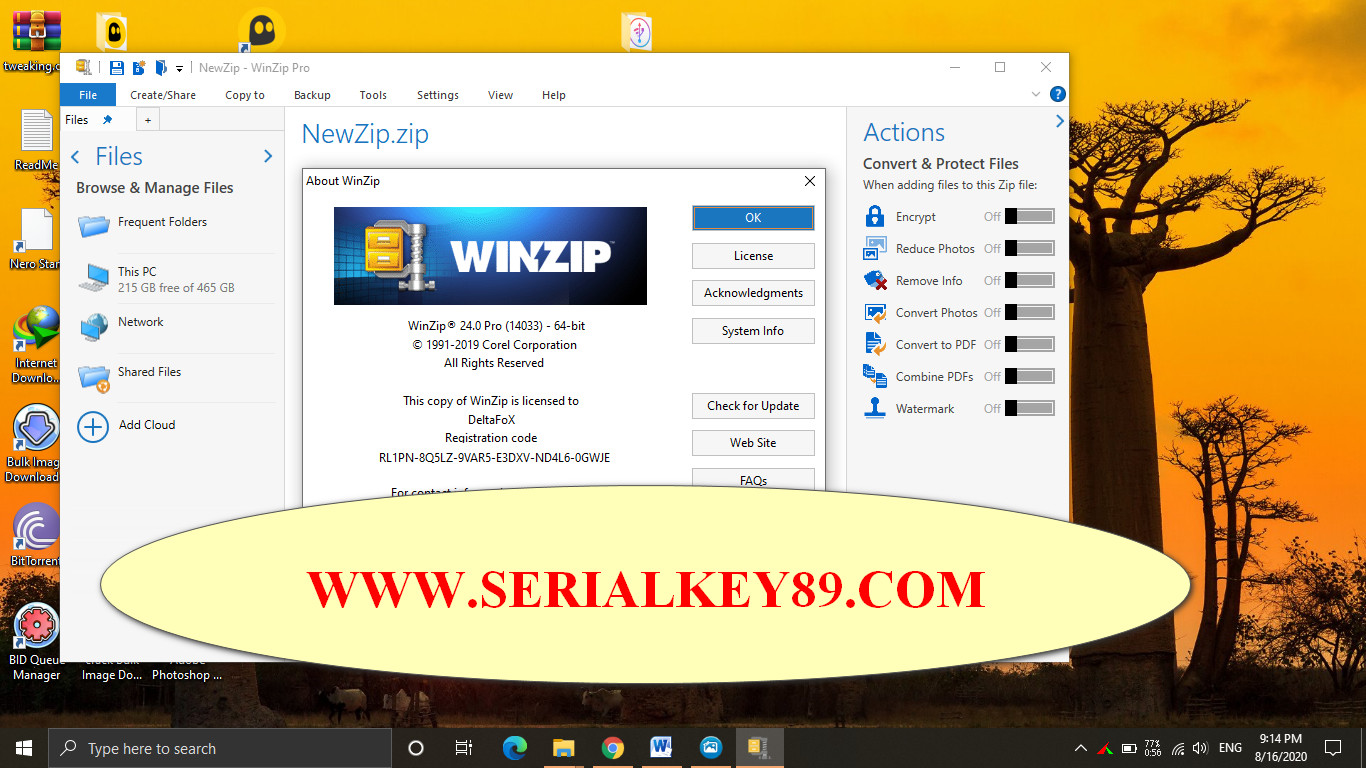Open the Quick Access Toolbar dropdown arrow
The height and width of the screenshot is (768, 1366).
coord(180,68)
